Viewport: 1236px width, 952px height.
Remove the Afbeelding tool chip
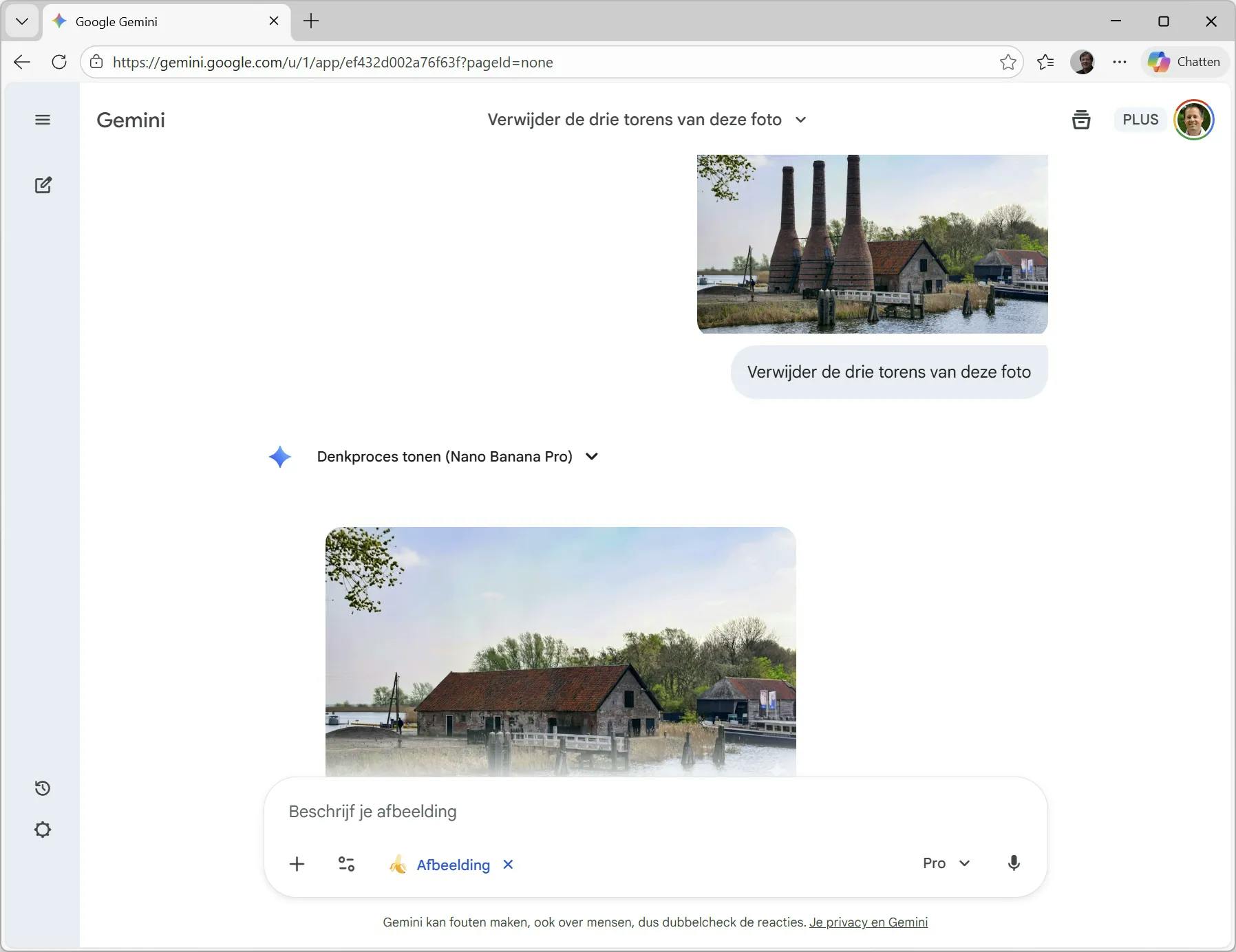508,865
